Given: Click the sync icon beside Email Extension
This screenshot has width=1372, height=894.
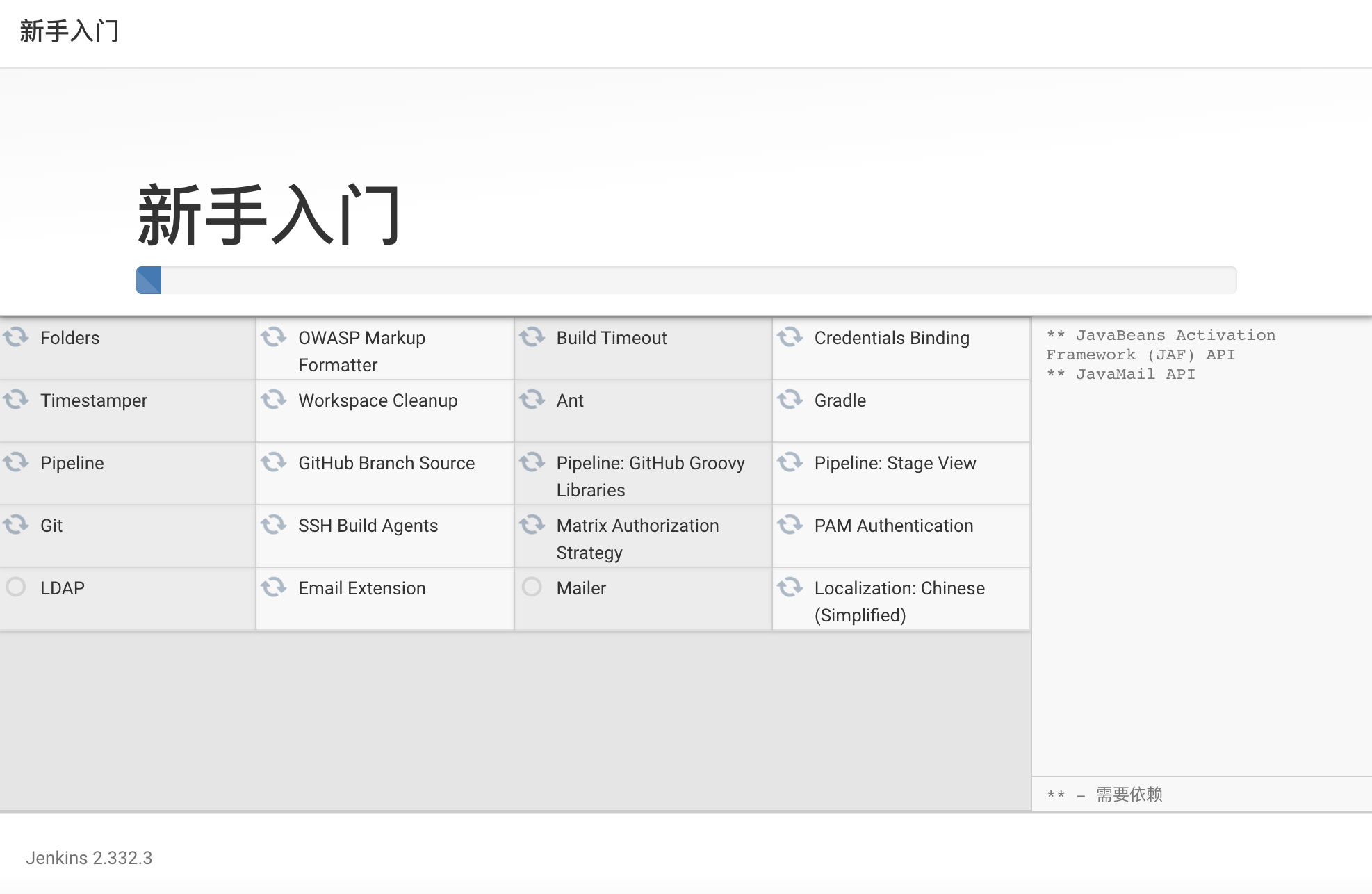Looking at the screenshot, I should pyautogui.click(x=273, y=587).
